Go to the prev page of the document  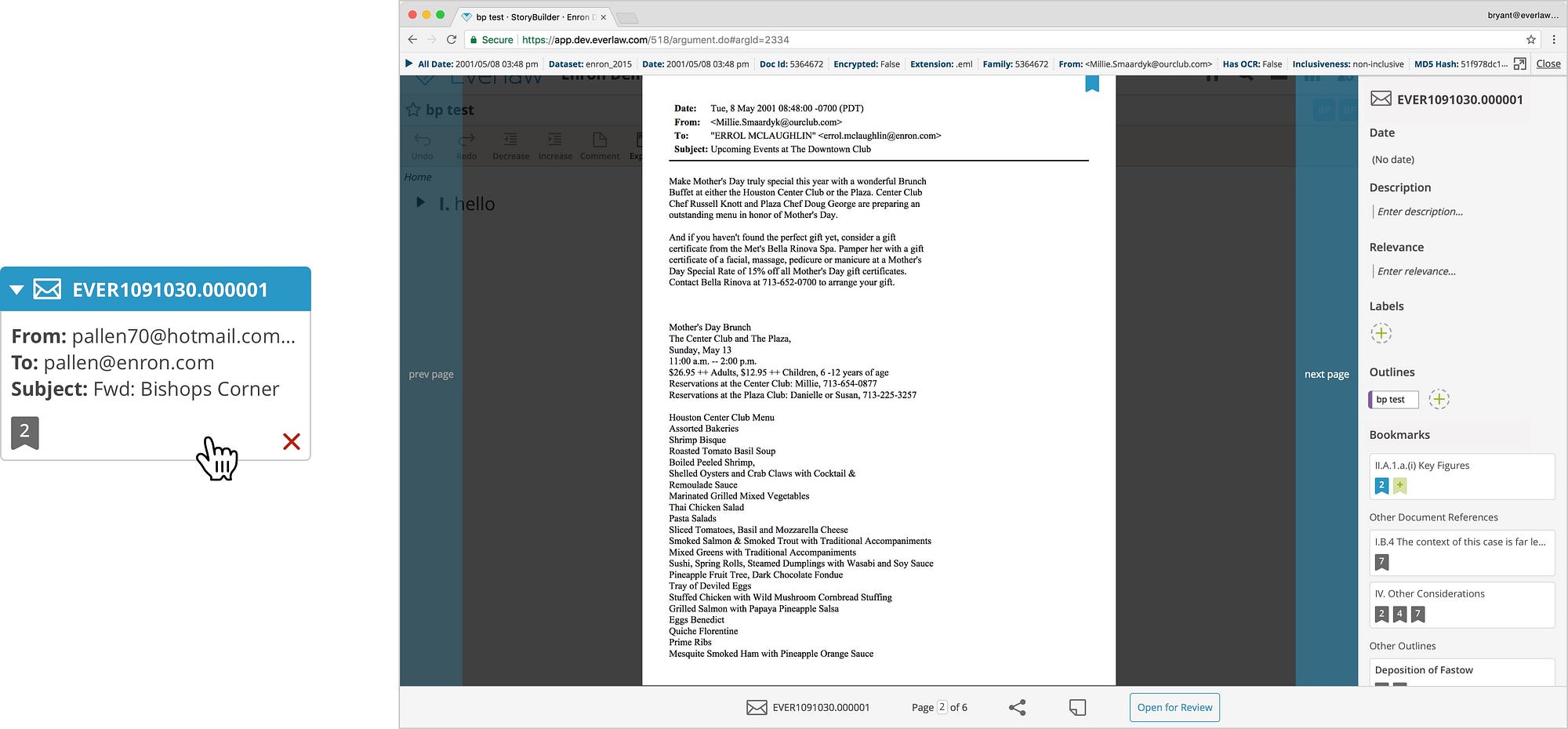click(x=431, y=374)
